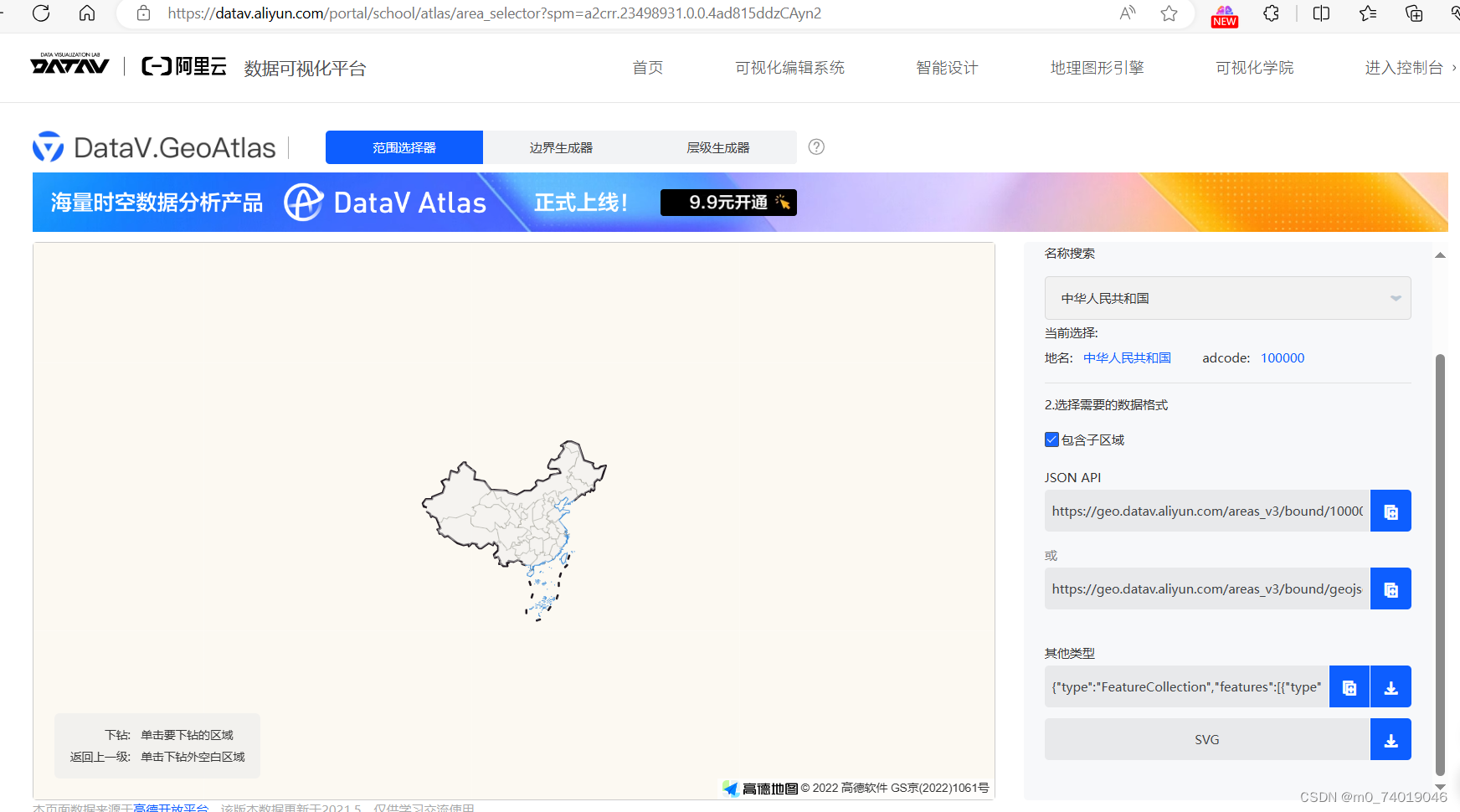Image resolution: width=1460 pixels, height=812 pixels.
Task: Click the JSON API label
Action: point(1072,477)
